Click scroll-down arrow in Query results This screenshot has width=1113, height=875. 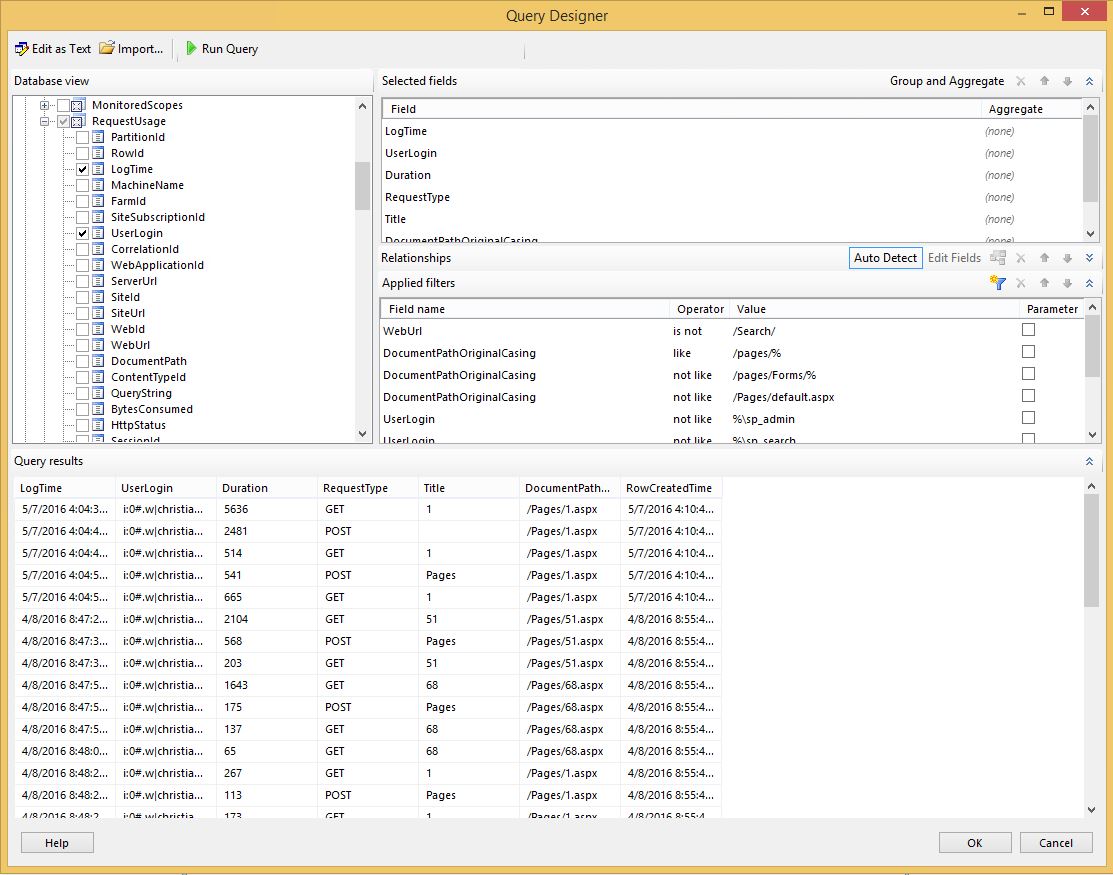1091,810
